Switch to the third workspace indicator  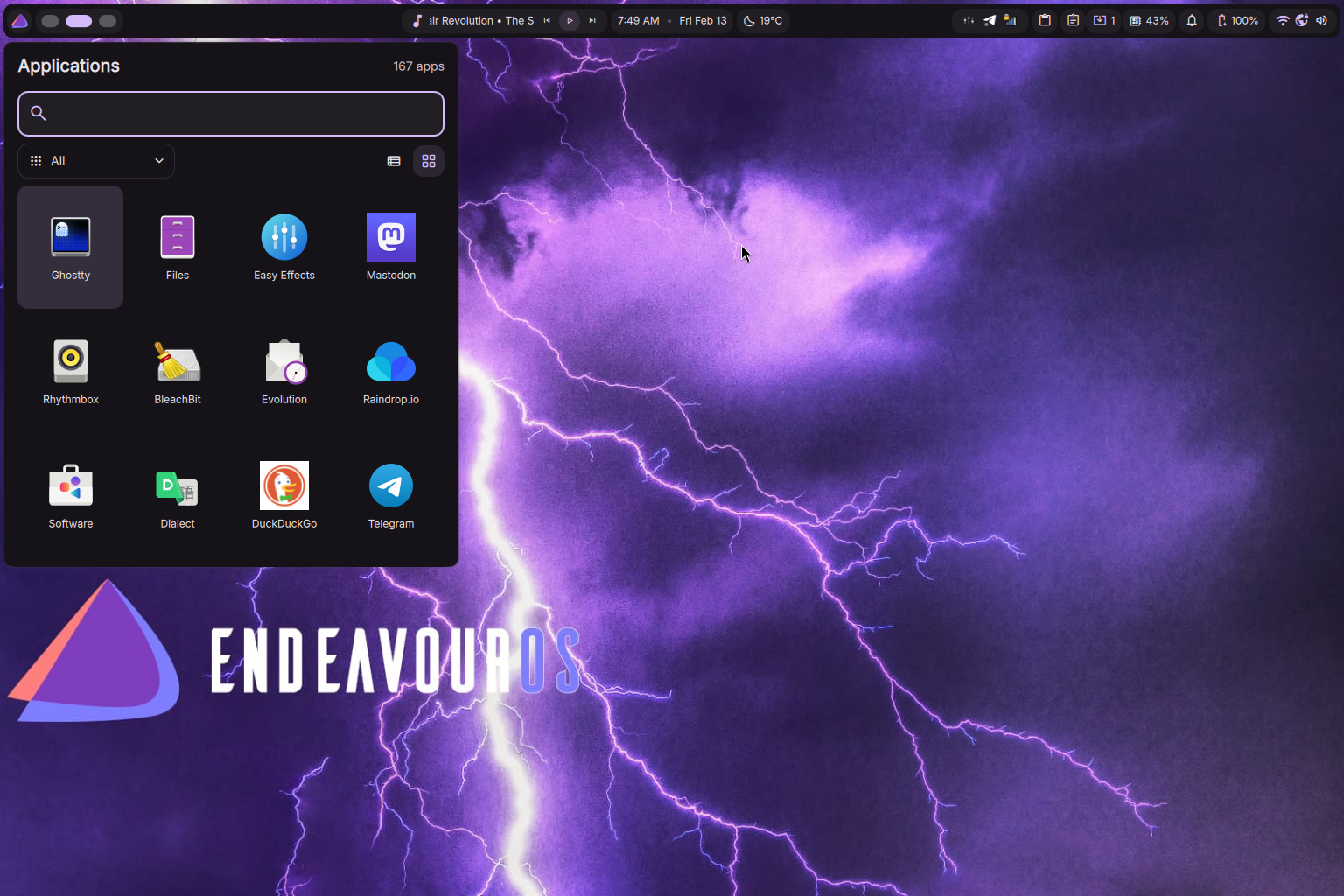pos(108,21)
